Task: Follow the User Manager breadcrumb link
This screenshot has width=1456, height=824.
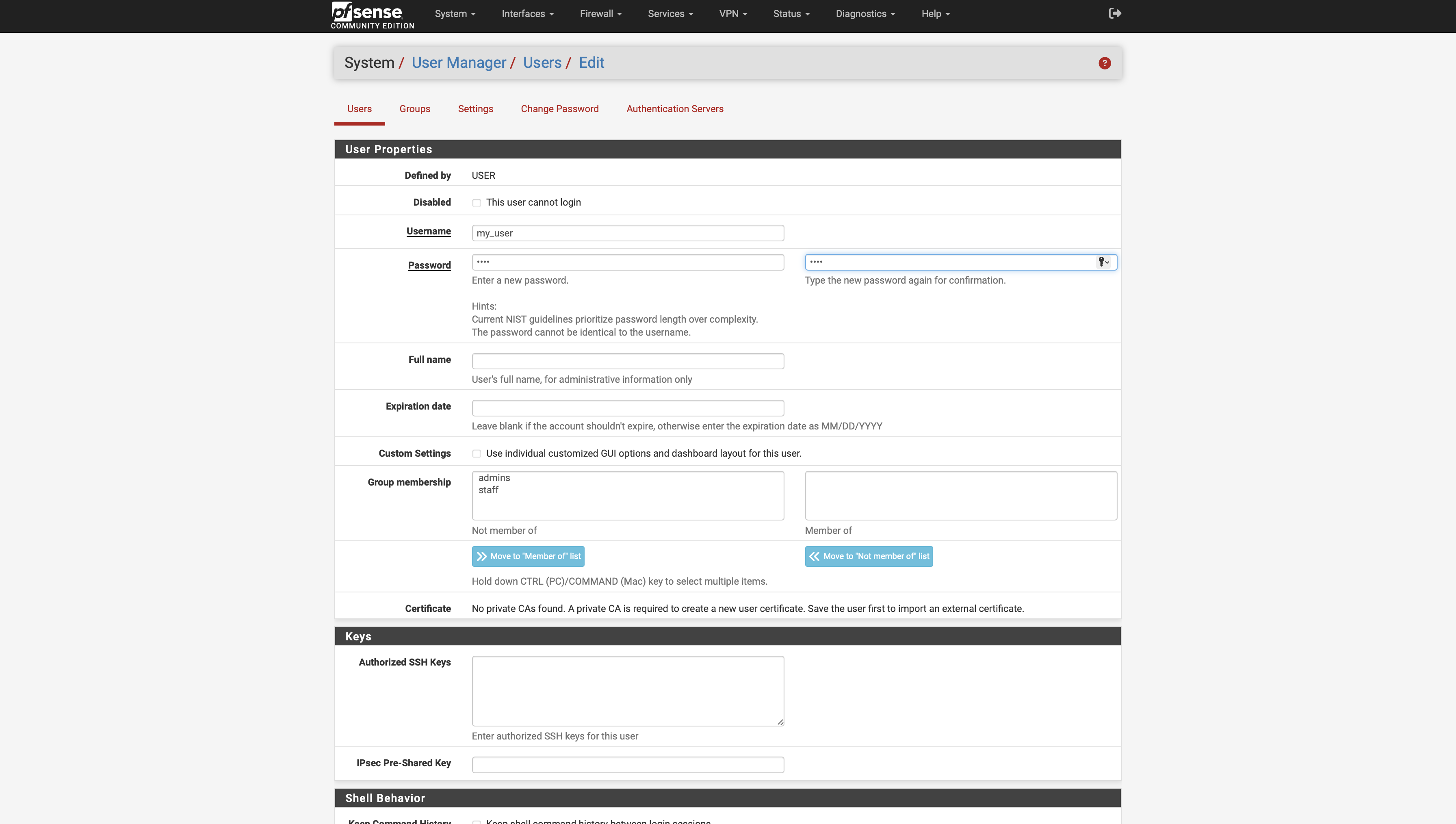Action: pyautogui.click(x=459, y=62)
